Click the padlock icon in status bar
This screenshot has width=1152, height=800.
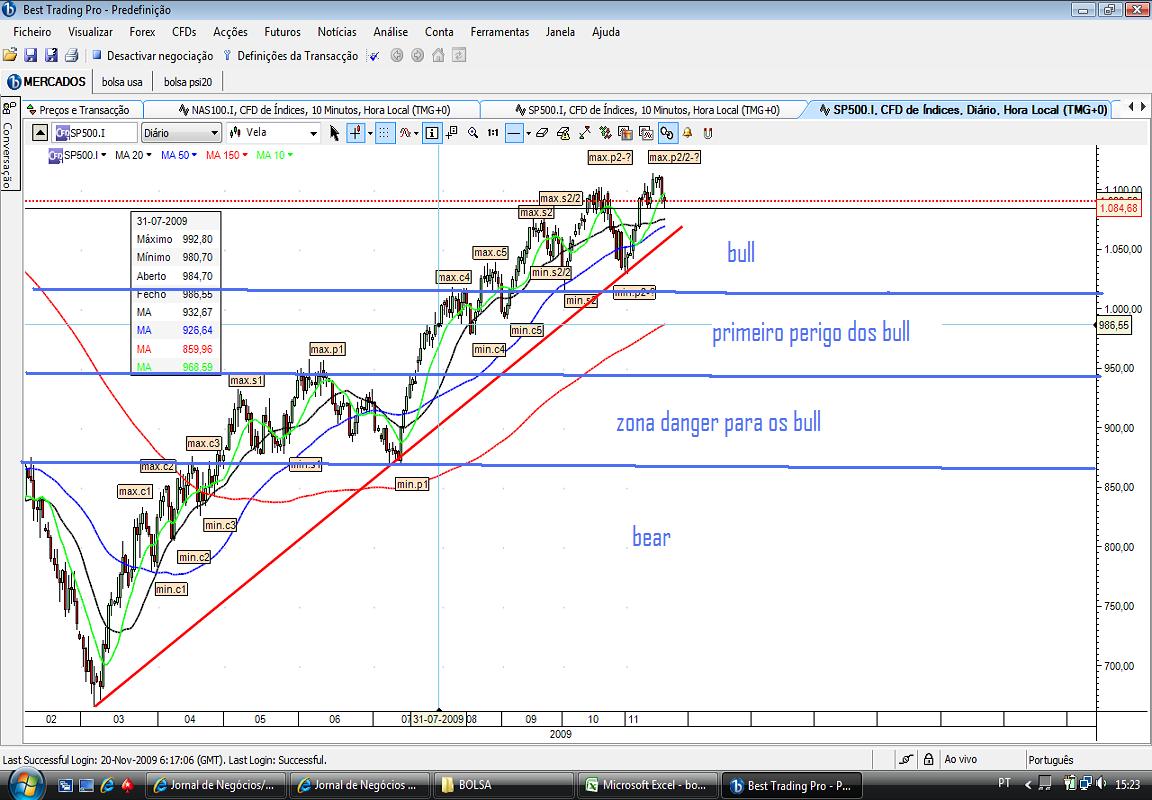929,760
